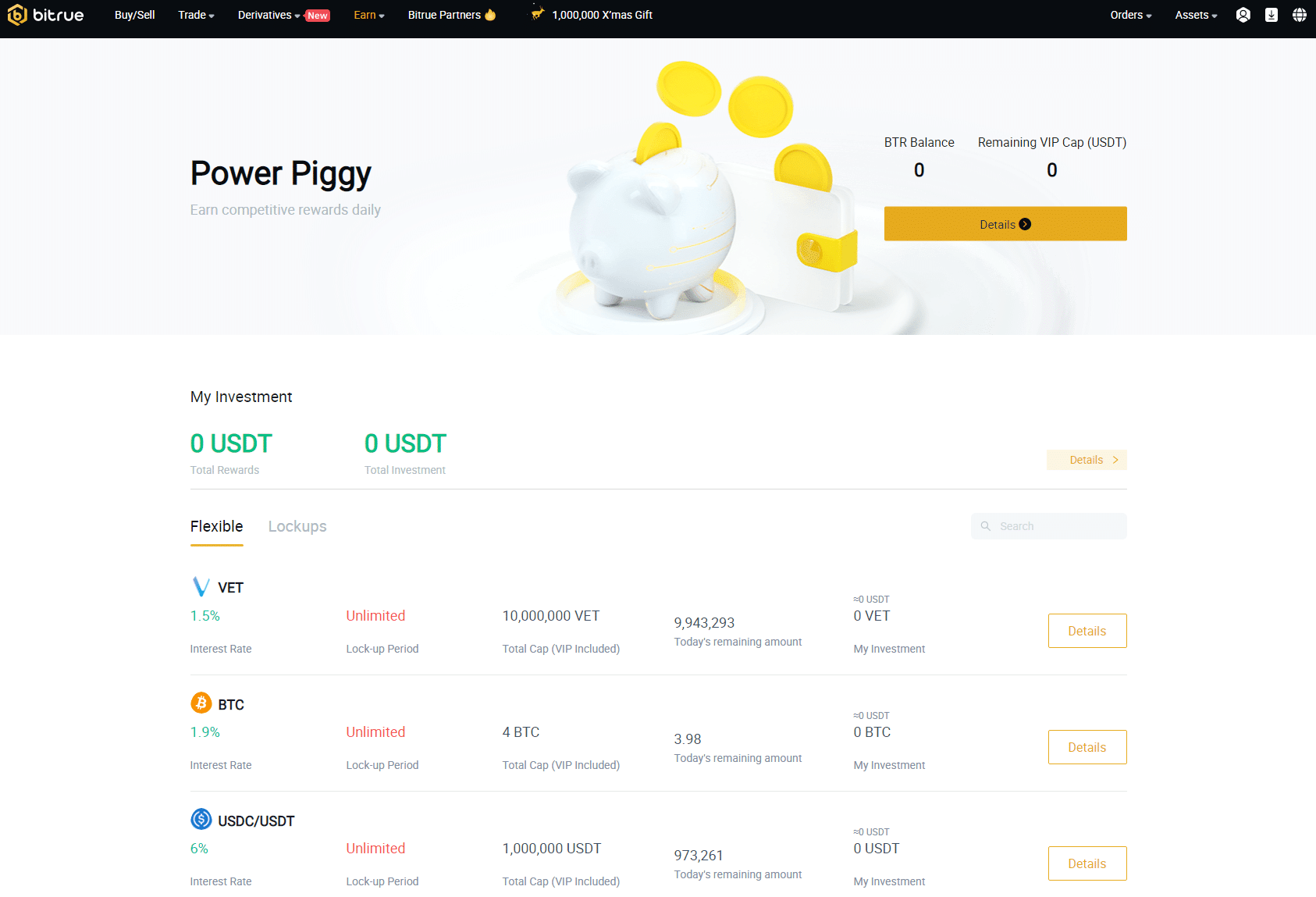1316x897 pixels.
Task: Click the Earn competitive rewards daily tagline
Action: click(x=286, y=210)
